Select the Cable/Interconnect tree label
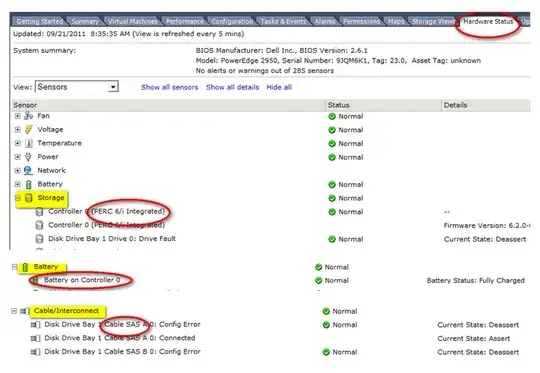 (x=66, y=311)
